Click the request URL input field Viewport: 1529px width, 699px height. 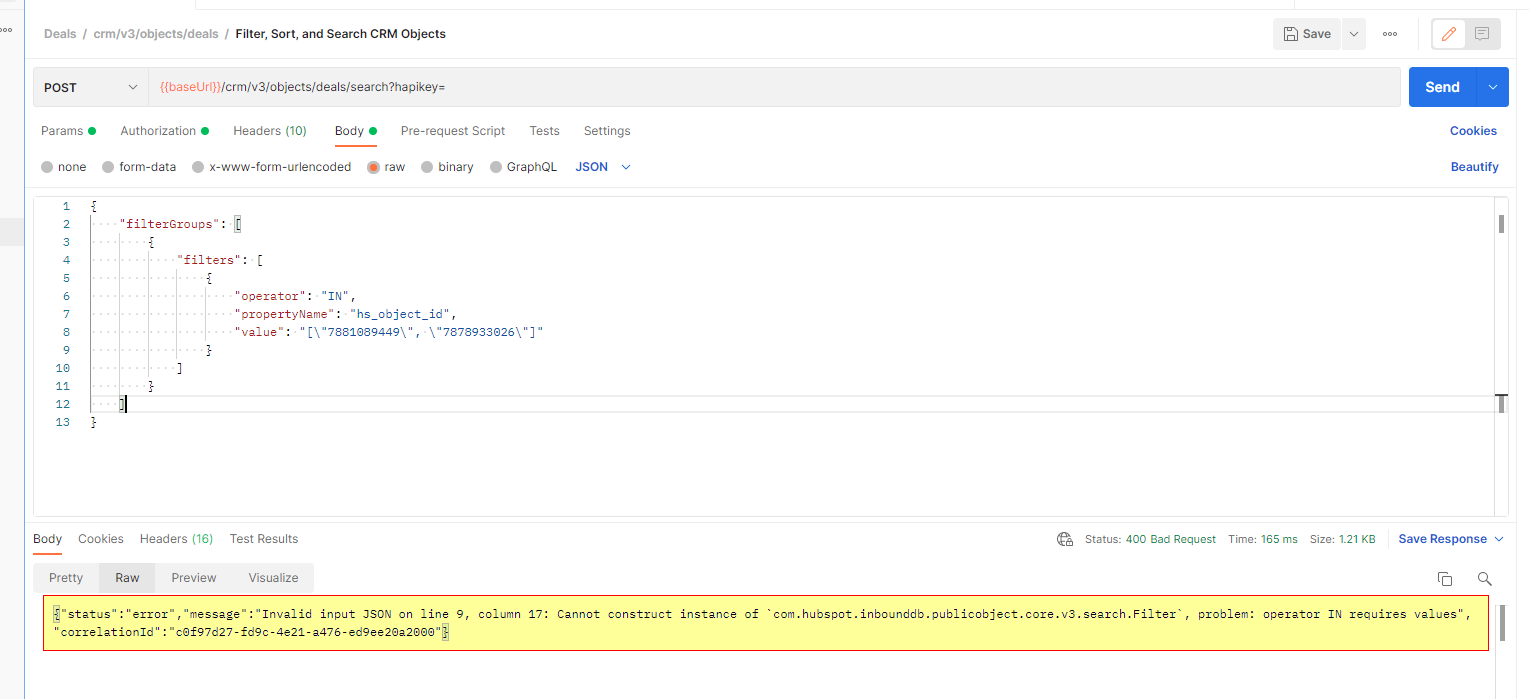tap(700, 86)
